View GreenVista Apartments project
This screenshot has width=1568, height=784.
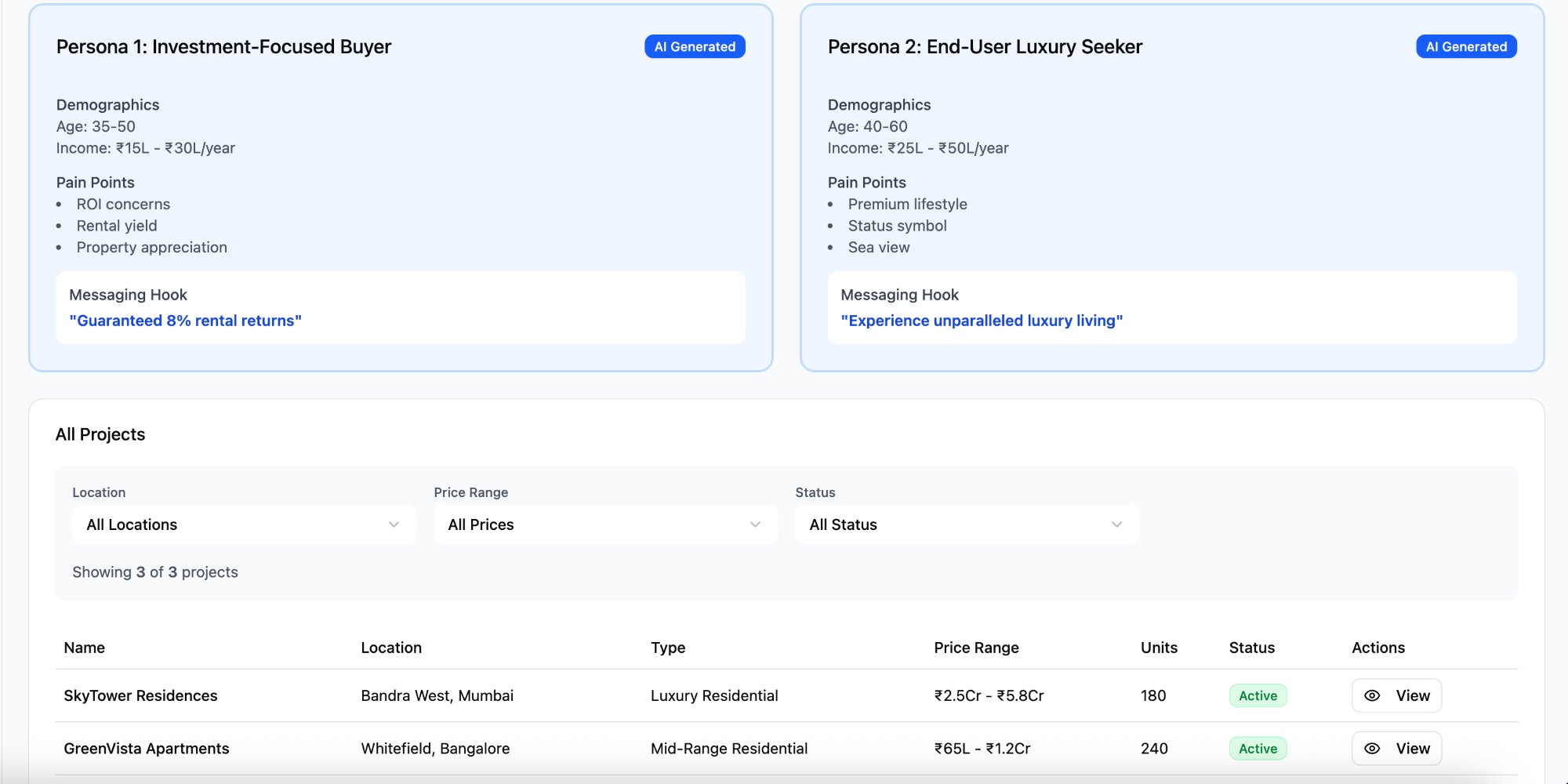tap(1396, 749)
